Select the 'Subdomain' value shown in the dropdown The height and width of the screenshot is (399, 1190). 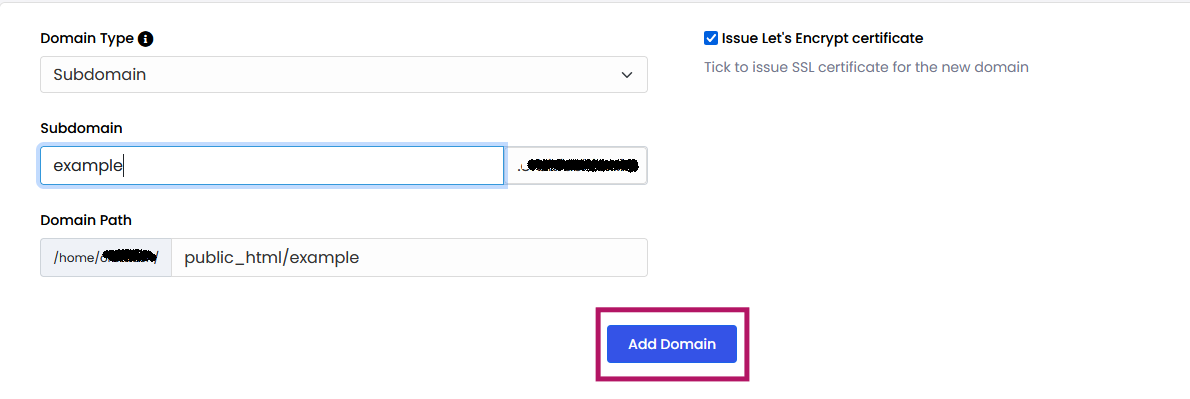[x=99, y=75]
